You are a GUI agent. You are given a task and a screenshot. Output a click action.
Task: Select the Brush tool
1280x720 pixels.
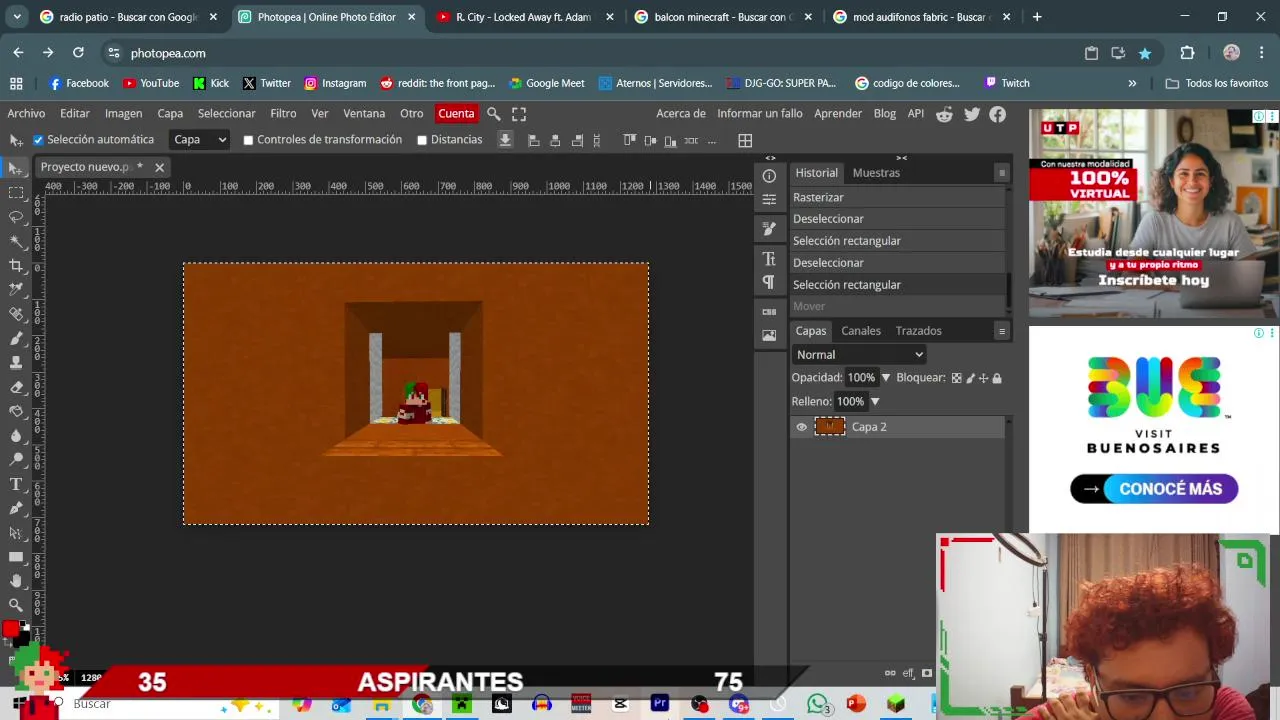tap(16, 338)
